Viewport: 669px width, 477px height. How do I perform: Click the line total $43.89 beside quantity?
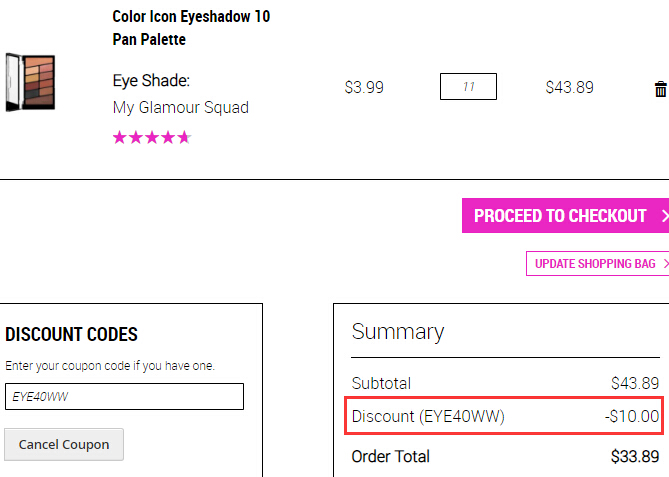point(570,87)
